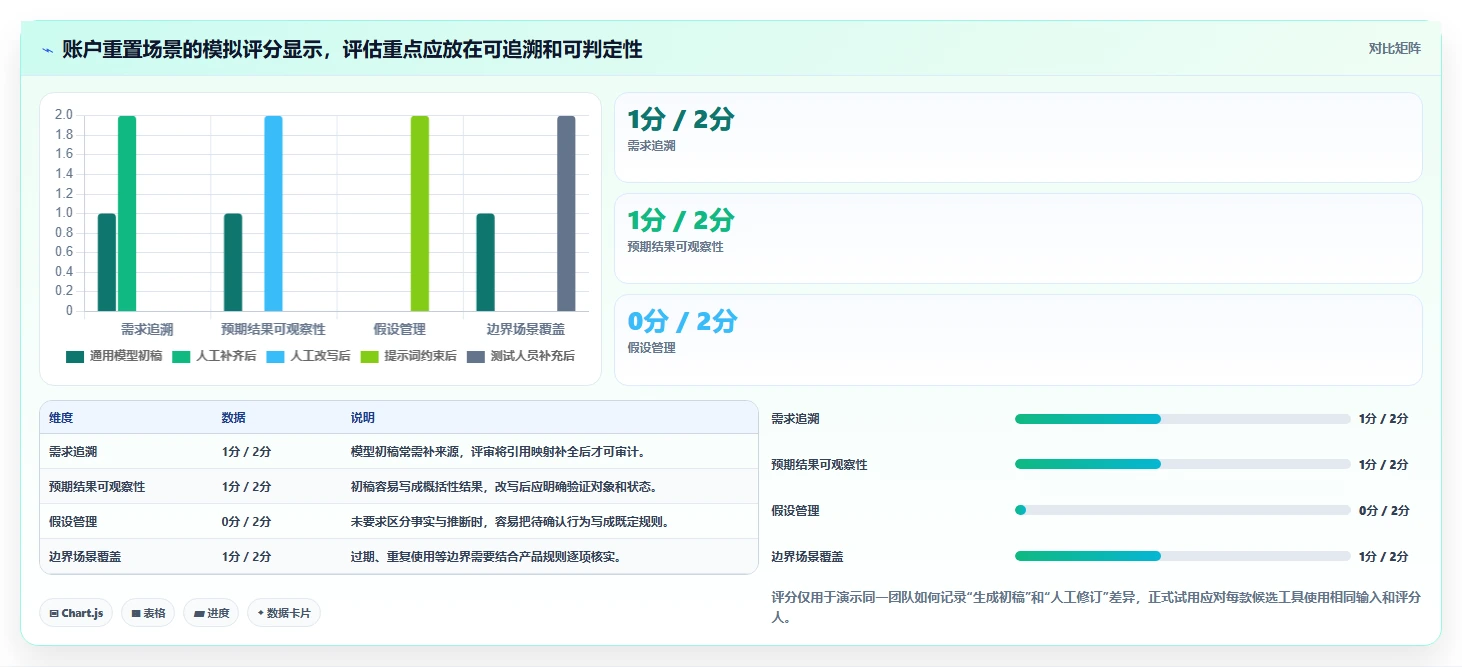This screenshot has height=667, width=1462.
Task: Click the green 人工补齐后 bar for 需求追溯
Action: coord(127,213)
